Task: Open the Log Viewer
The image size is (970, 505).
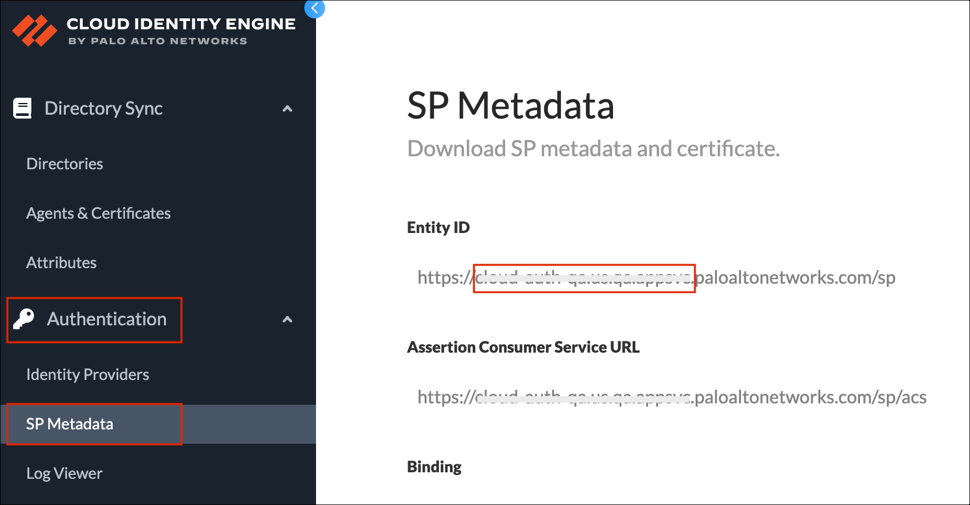Action: pos(64,473)
